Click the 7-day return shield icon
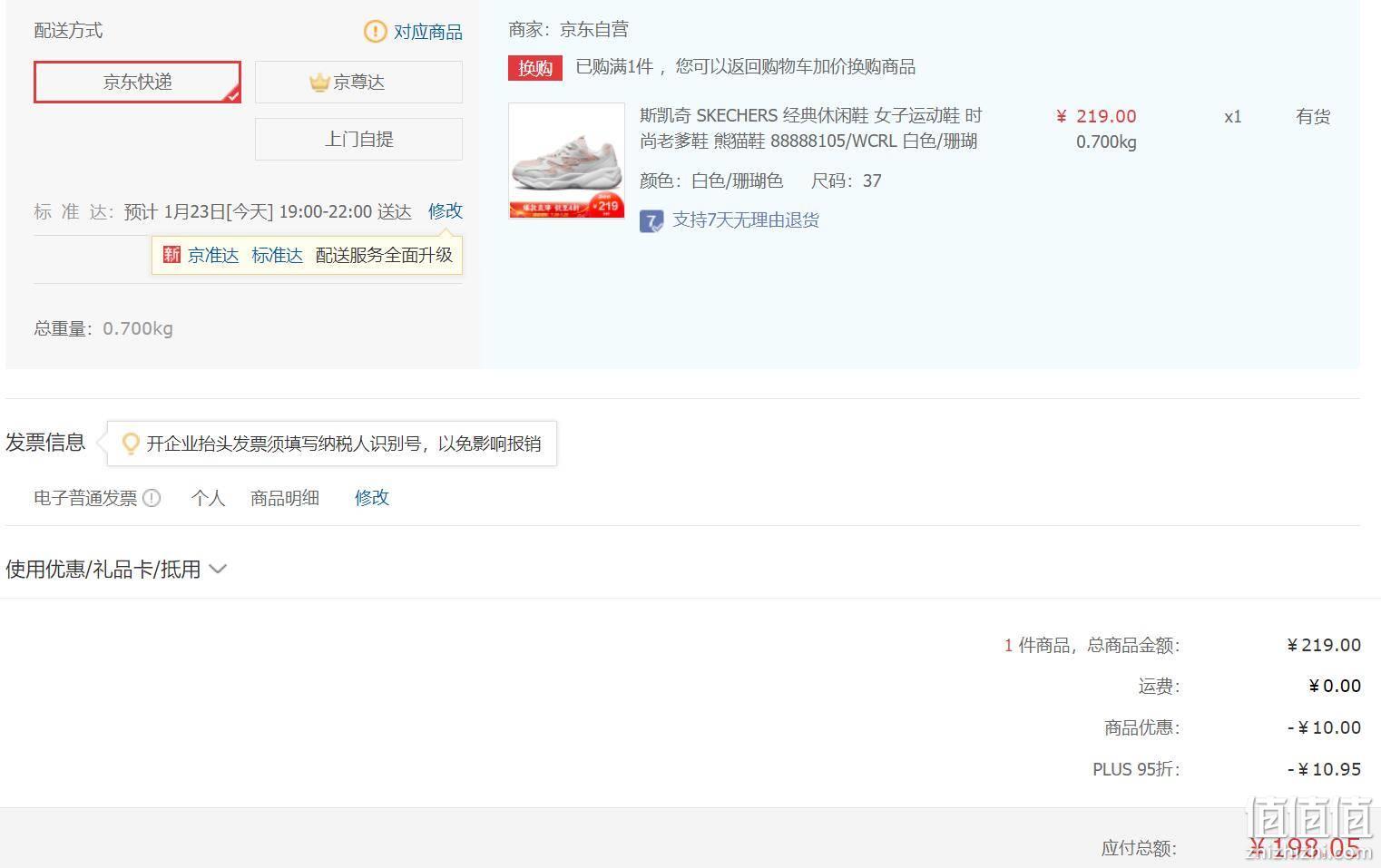Image resolution: width=1381 pixels, height=868 pixels. [x=651, y=220]
